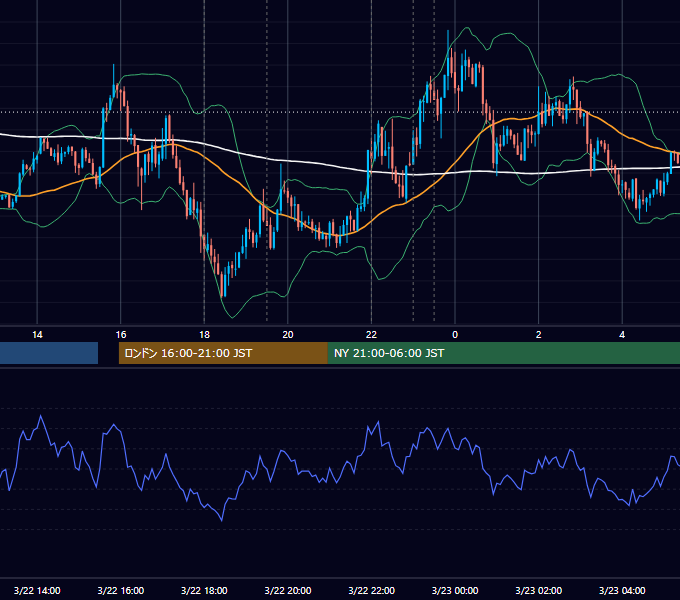This screenshot has width=680, height=600.
Task: Click the 20 hour label on price chart axis
Action: point(288,335)
